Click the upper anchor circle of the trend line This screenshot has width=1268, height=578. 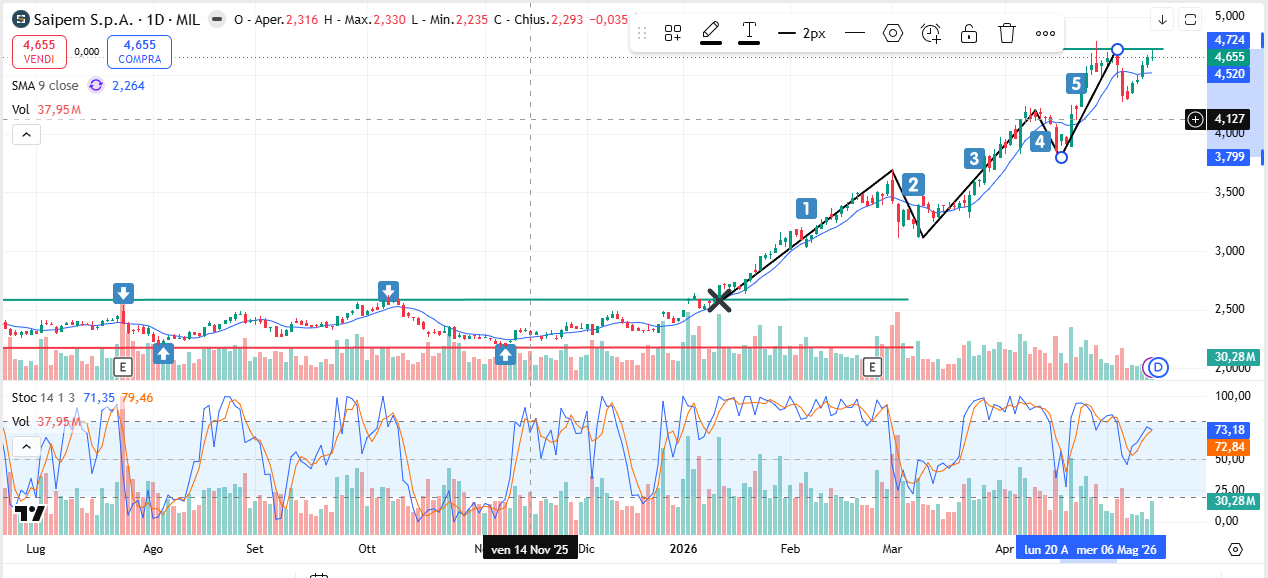(x=1118, y=49)
